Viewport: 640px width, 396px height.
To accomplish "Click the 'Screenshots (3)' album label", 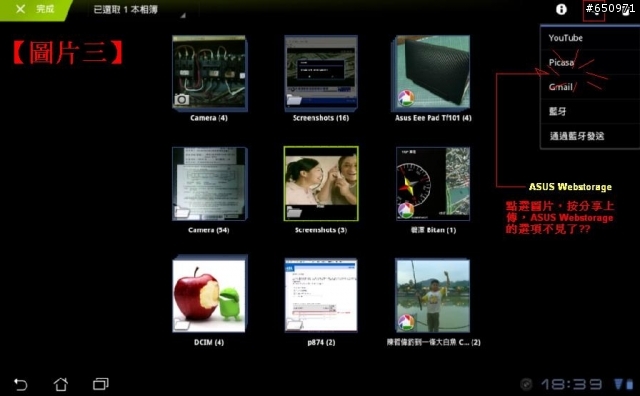I will coord(321,230).
